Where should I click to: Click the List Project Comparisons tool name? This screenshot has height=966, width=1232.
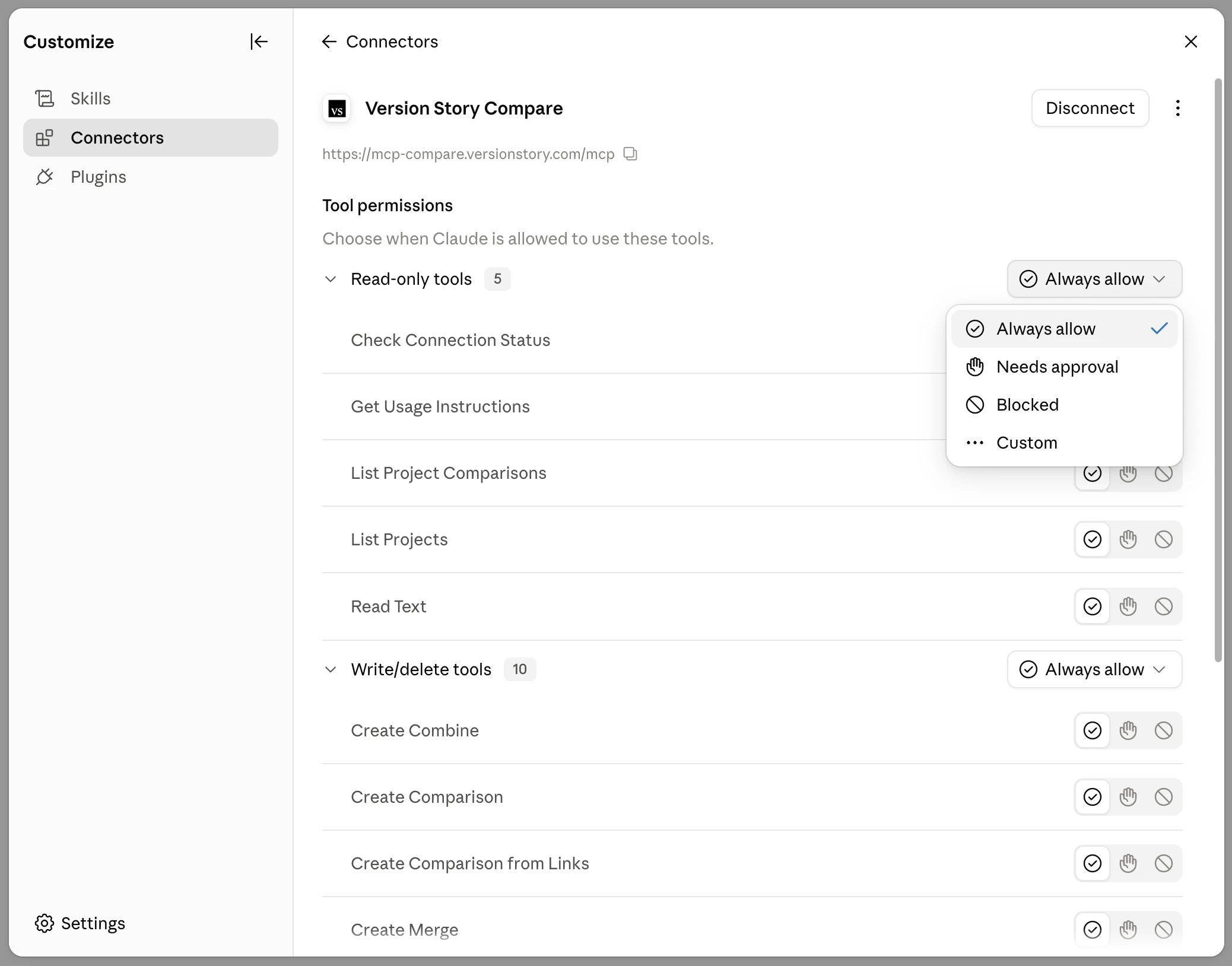tap(449, 473)
